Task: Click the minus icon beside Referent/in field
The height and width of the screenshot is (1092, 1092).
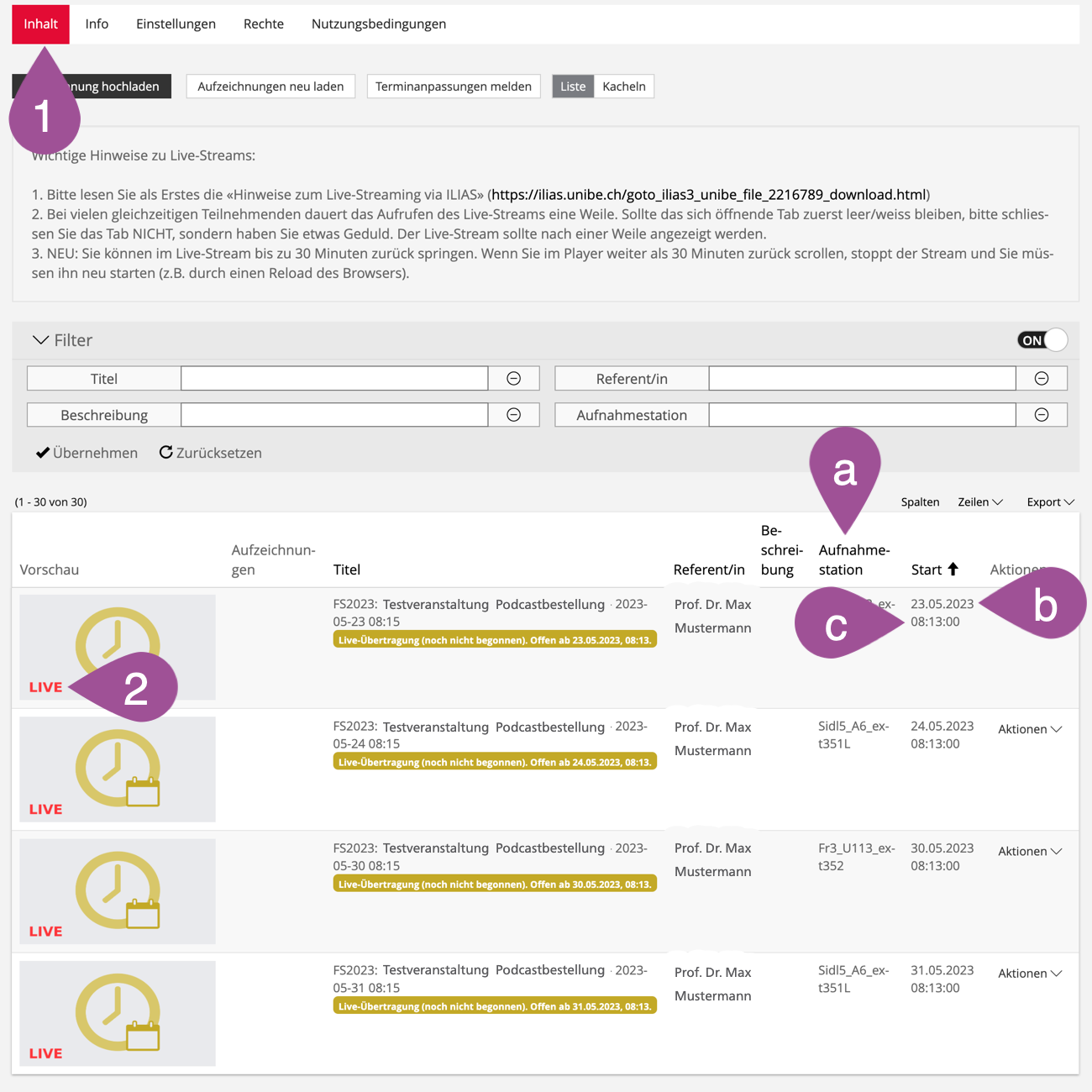Action: (1041, 379)
